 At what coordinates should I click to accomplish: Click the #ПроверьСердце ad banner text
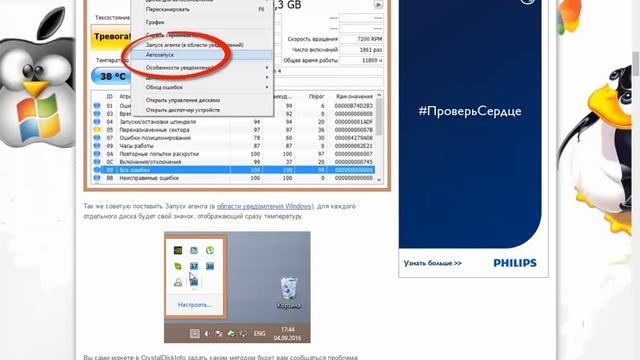point(470,111)
